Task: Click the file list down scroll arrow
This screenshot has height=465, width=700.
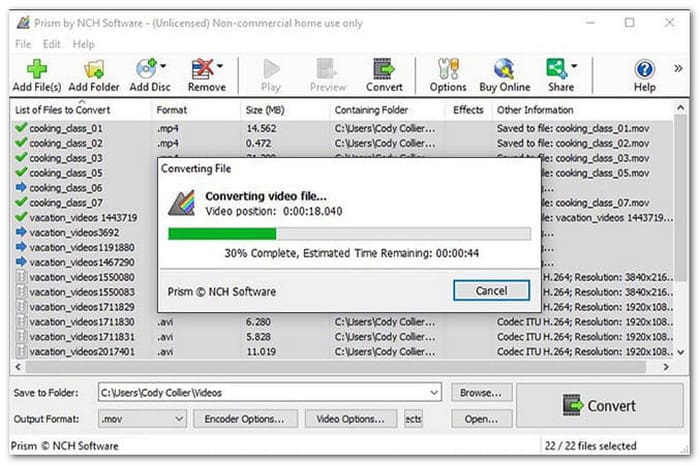Action: pos(680,352)
